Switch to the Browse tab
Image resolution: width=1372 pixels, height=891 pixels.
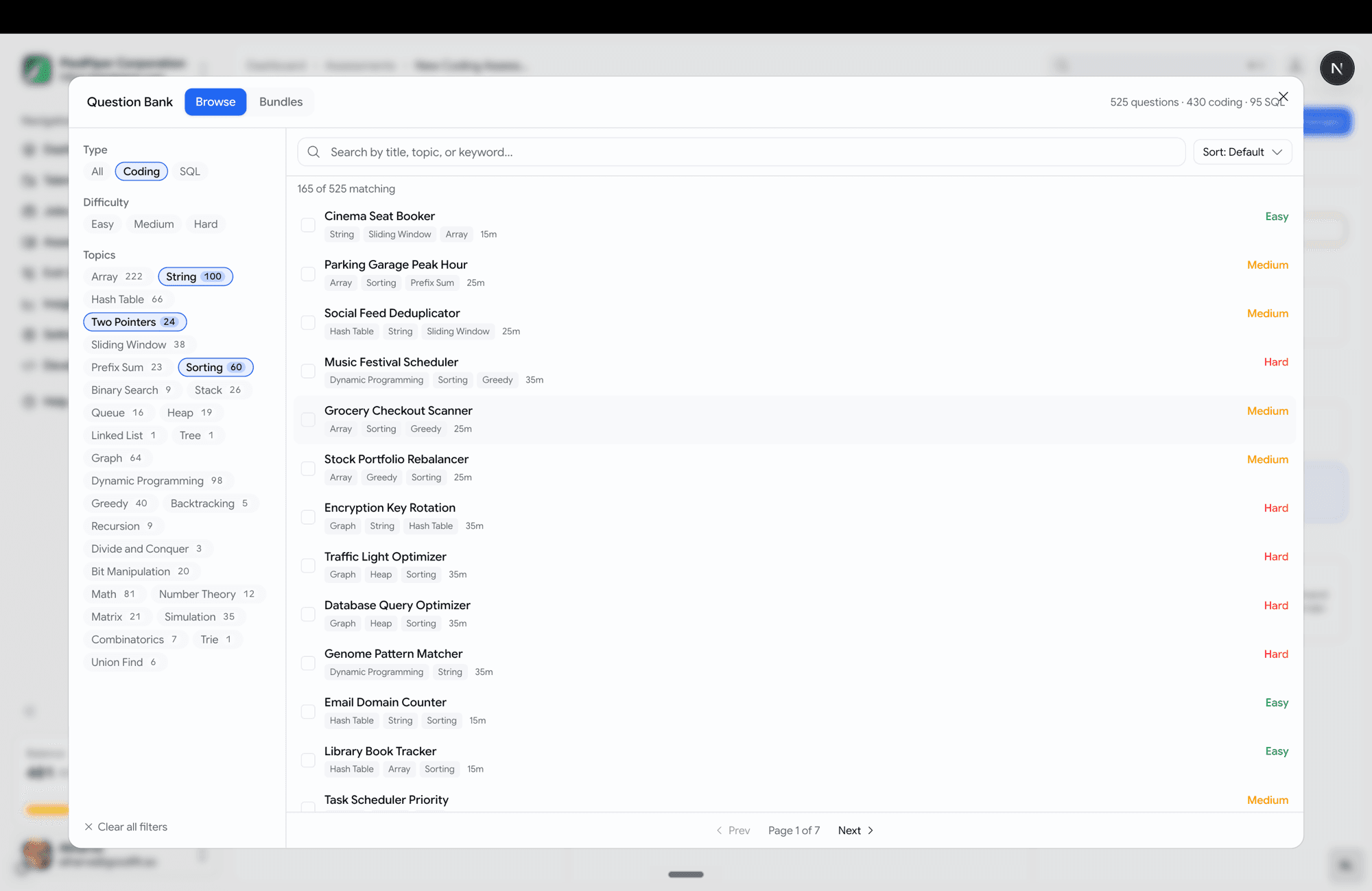click(x=215, y=102)
